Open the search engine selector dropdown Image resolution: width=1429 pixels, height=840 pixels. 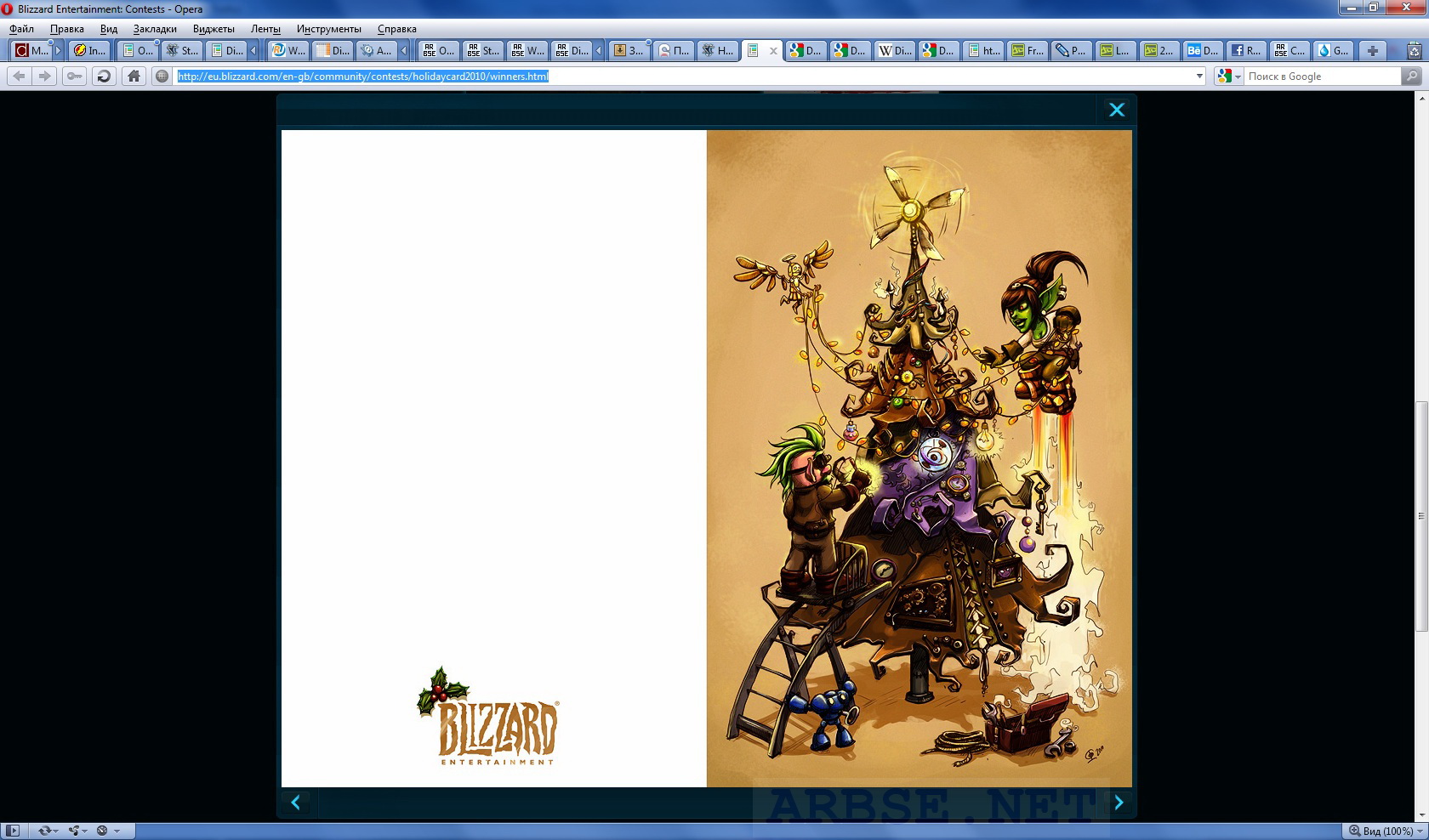pyautogui.click(x=1229, y=77)
